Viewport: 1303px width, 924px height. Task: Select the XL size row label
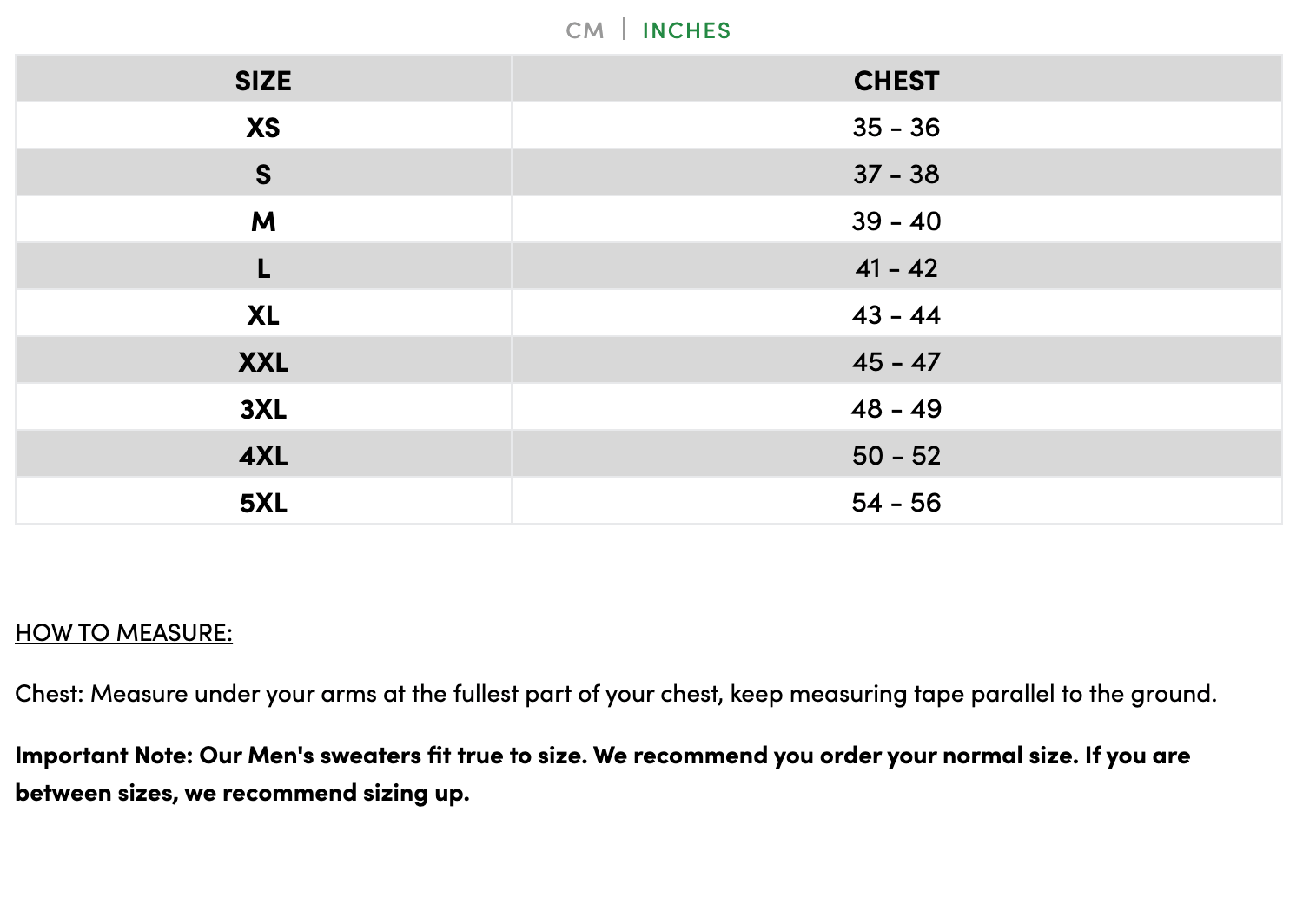[263, 315]
